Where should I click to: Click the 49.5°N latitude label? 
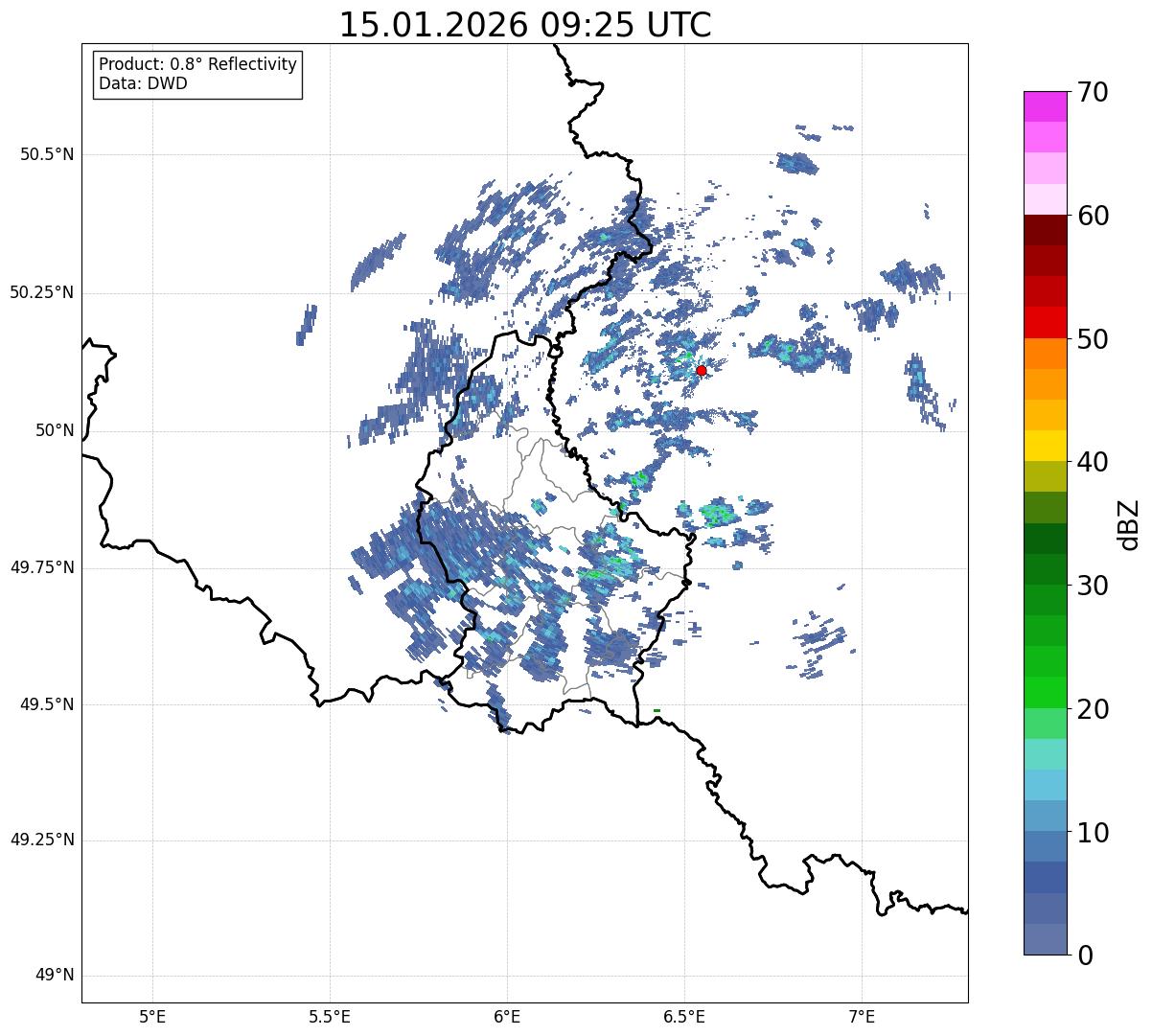coord(47,704)
